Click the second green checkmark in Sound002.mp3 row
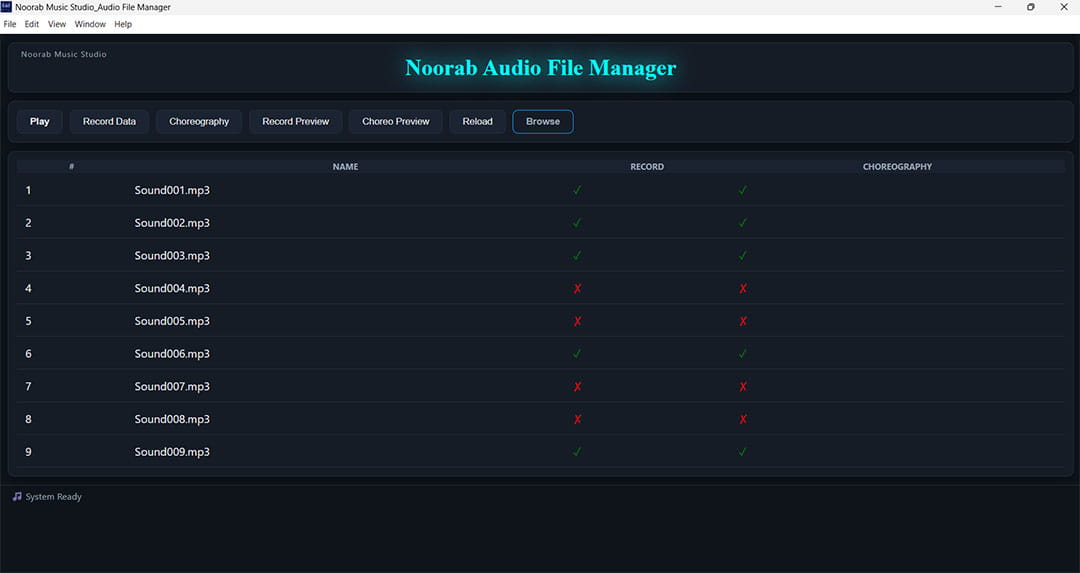The image size is (1080, 573). (742, 222)
